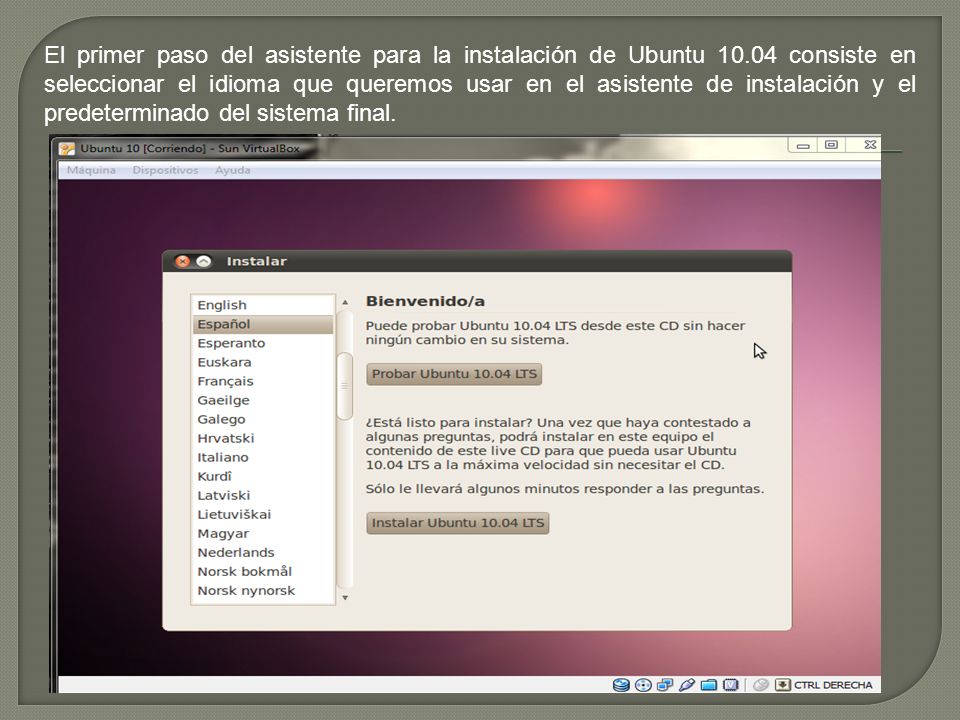Select Italiano in the language list

pos(263,457)
